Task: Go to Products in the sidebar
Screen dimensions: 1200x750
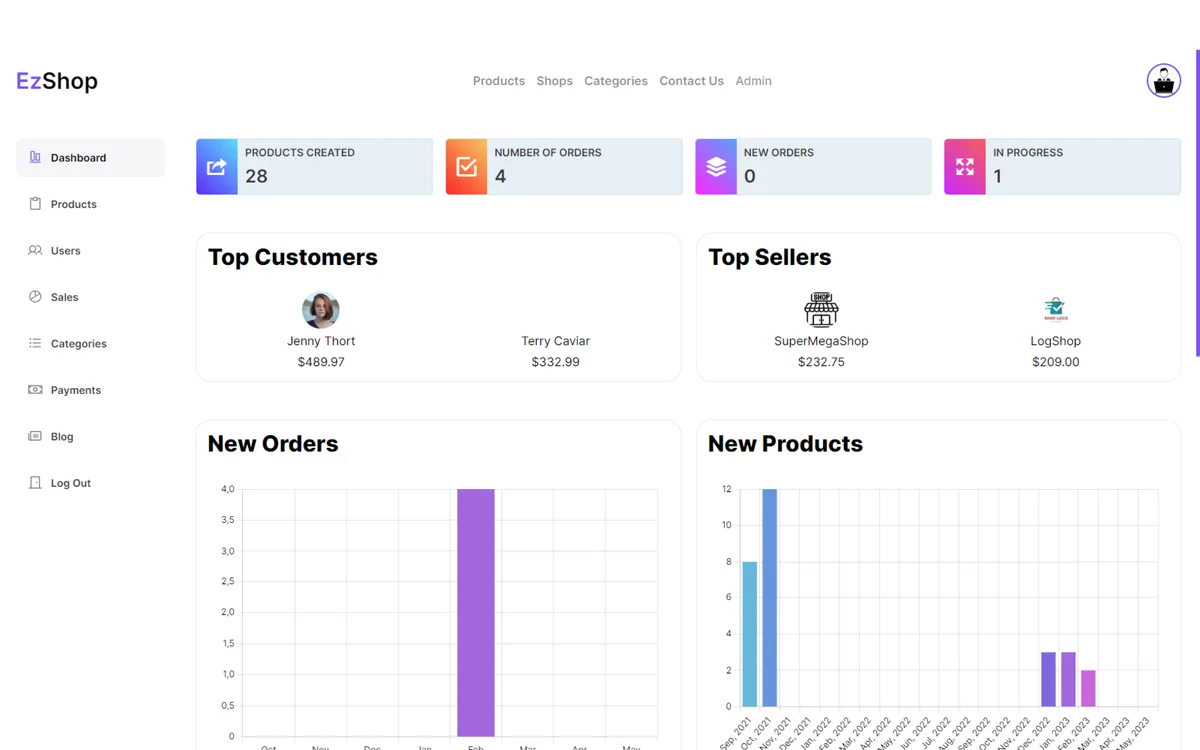Action: coord(90,204)
